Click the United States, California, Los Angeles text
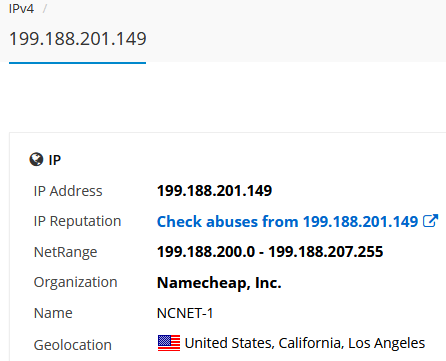Viewport: 446px width, 361px height. (x=305, y=343)
